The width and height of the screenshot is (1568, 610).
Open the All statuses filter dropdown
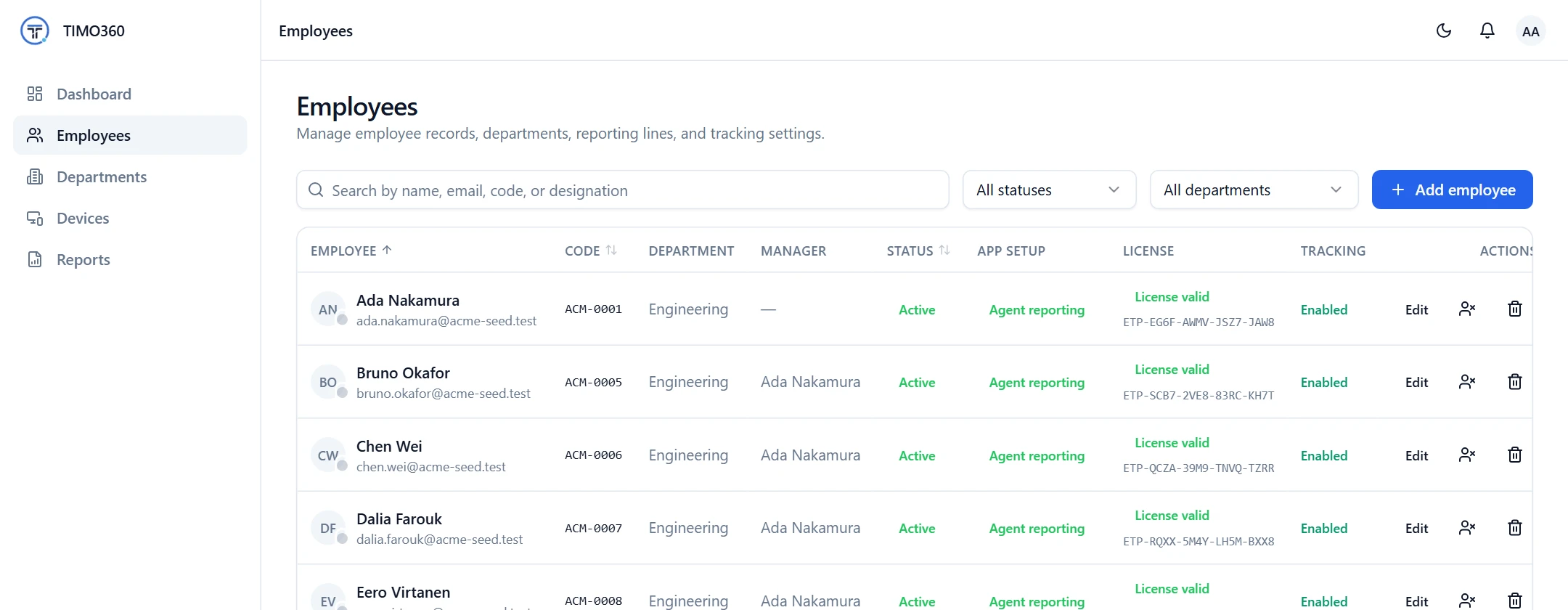pyautogui.click(x=1049, y=190)
